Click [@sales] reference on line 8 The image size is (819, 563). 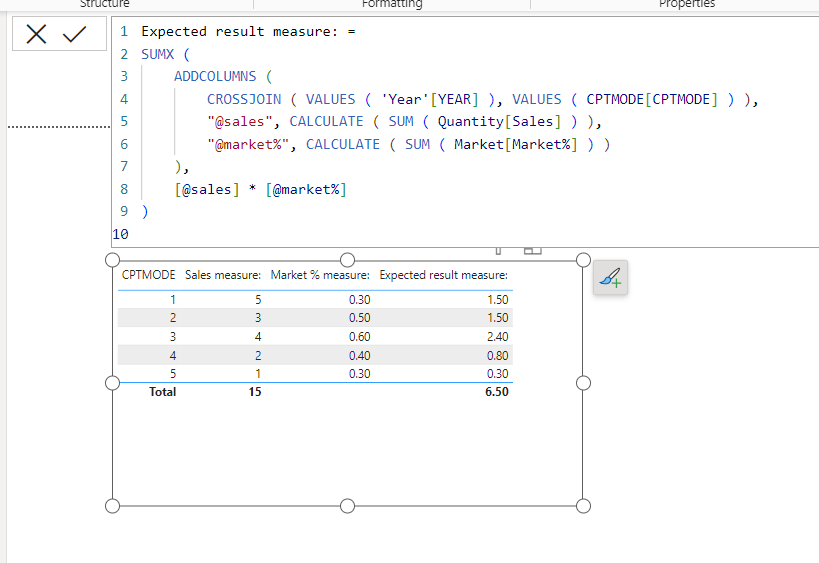tap(207, 189)
